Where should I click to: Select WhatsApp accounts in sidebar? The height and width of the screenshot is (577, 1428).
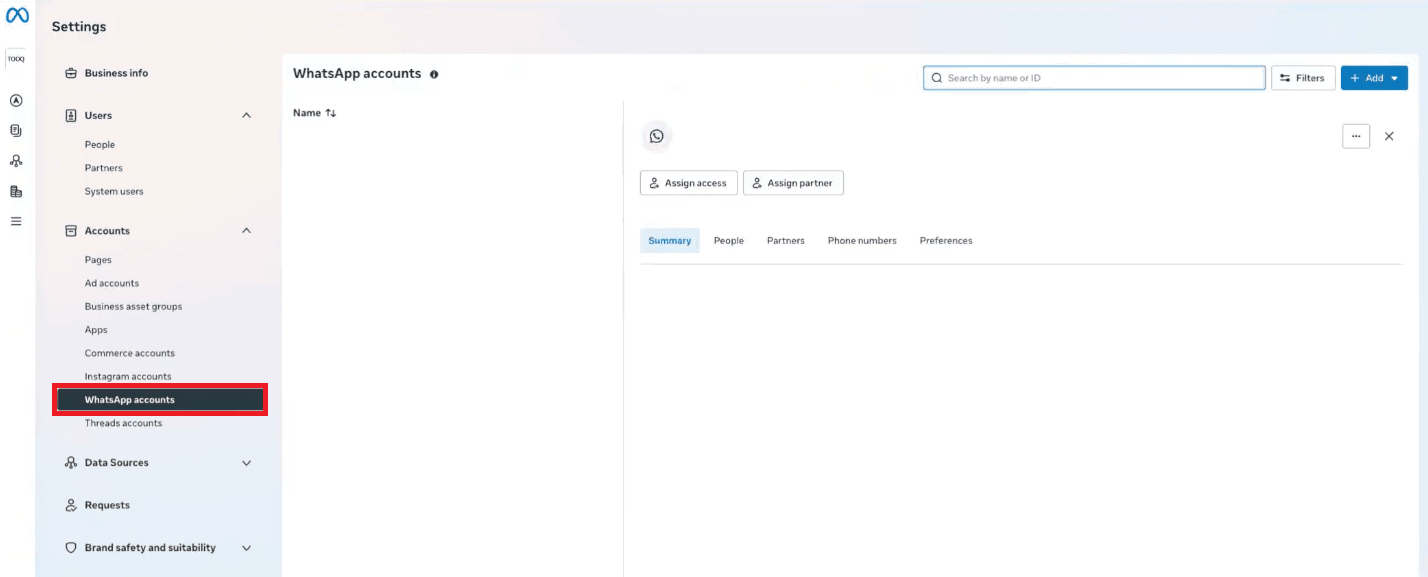pos(160,400)
